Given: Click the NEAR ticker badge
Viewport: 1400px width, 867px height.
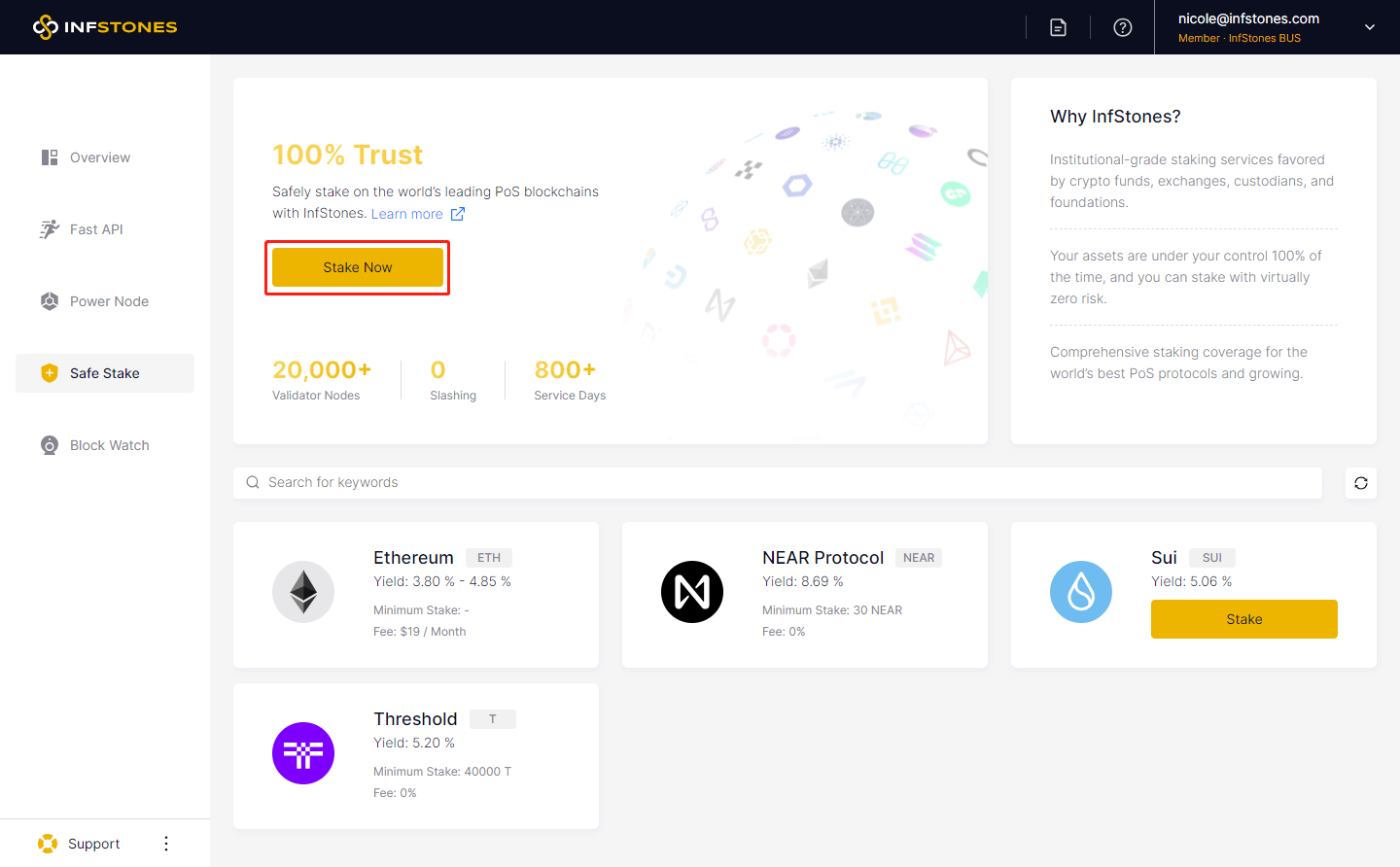Looking at the screenshot, I should coord(919,558).
